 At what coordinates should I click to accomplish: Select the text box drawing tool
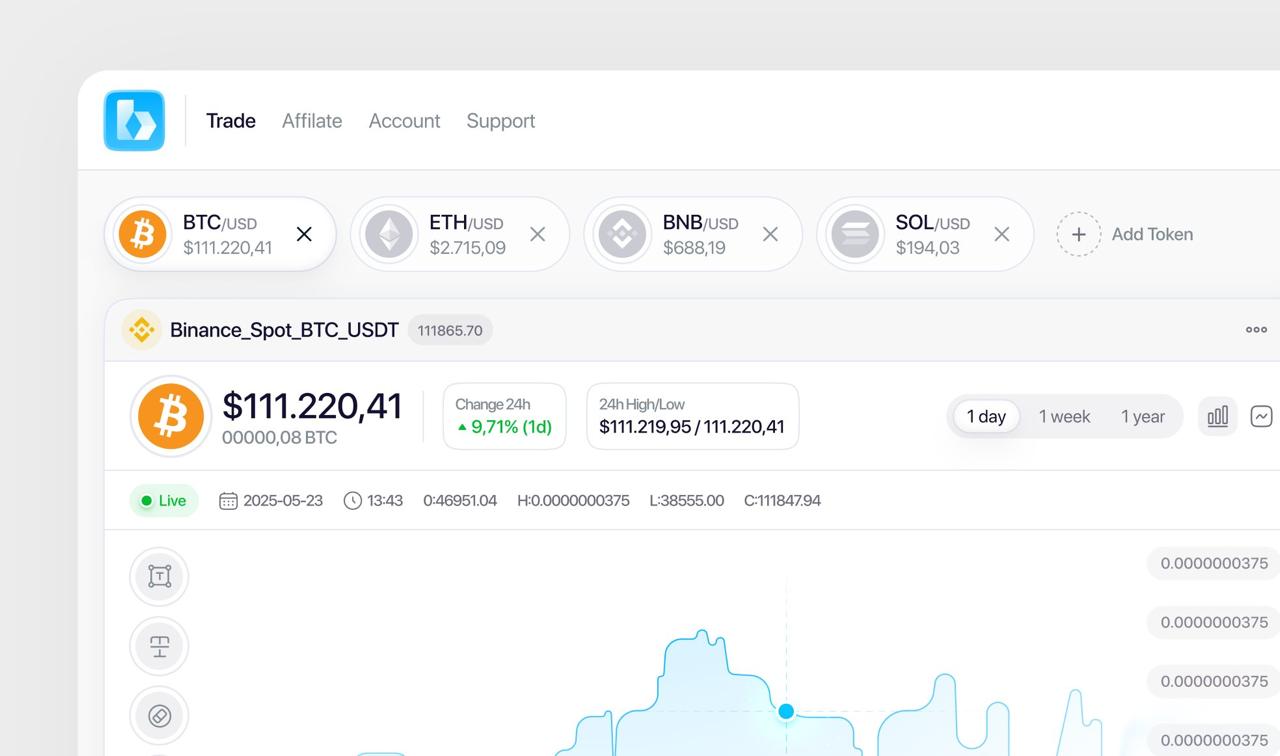(159, 576)
